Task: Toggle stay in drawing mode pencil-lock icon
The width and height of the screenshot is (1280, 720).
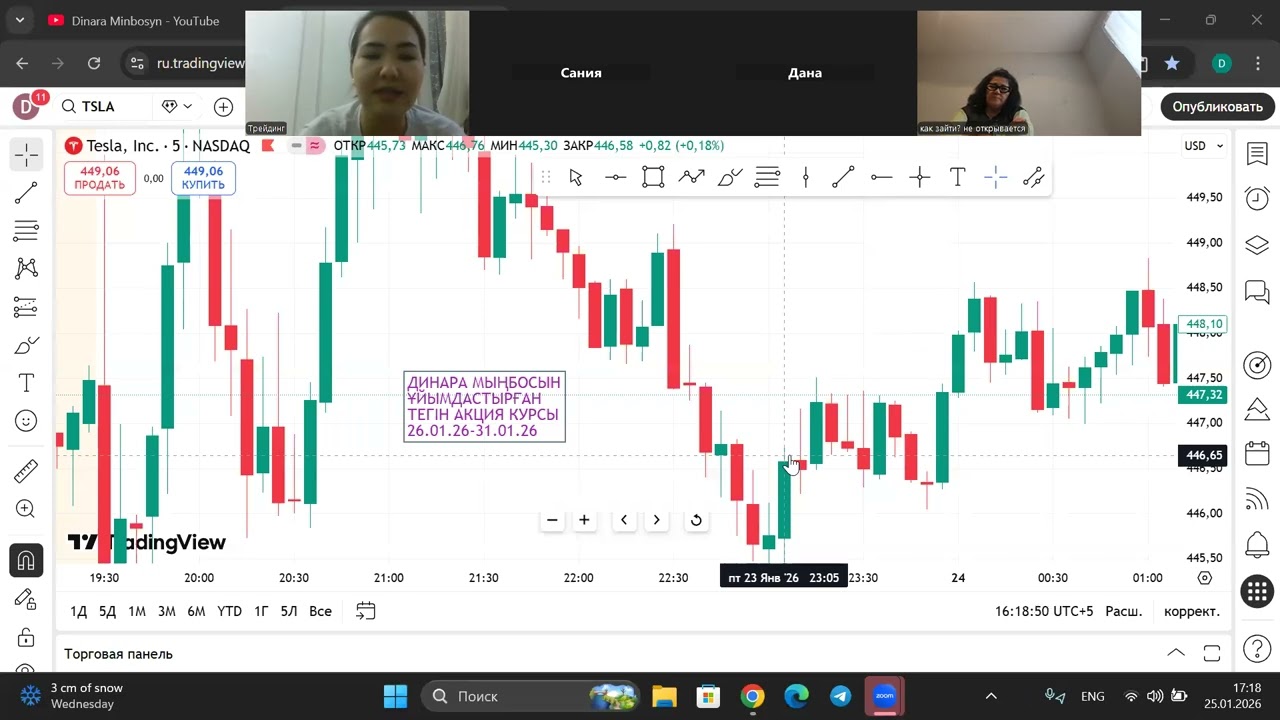Action: (26, 598)
